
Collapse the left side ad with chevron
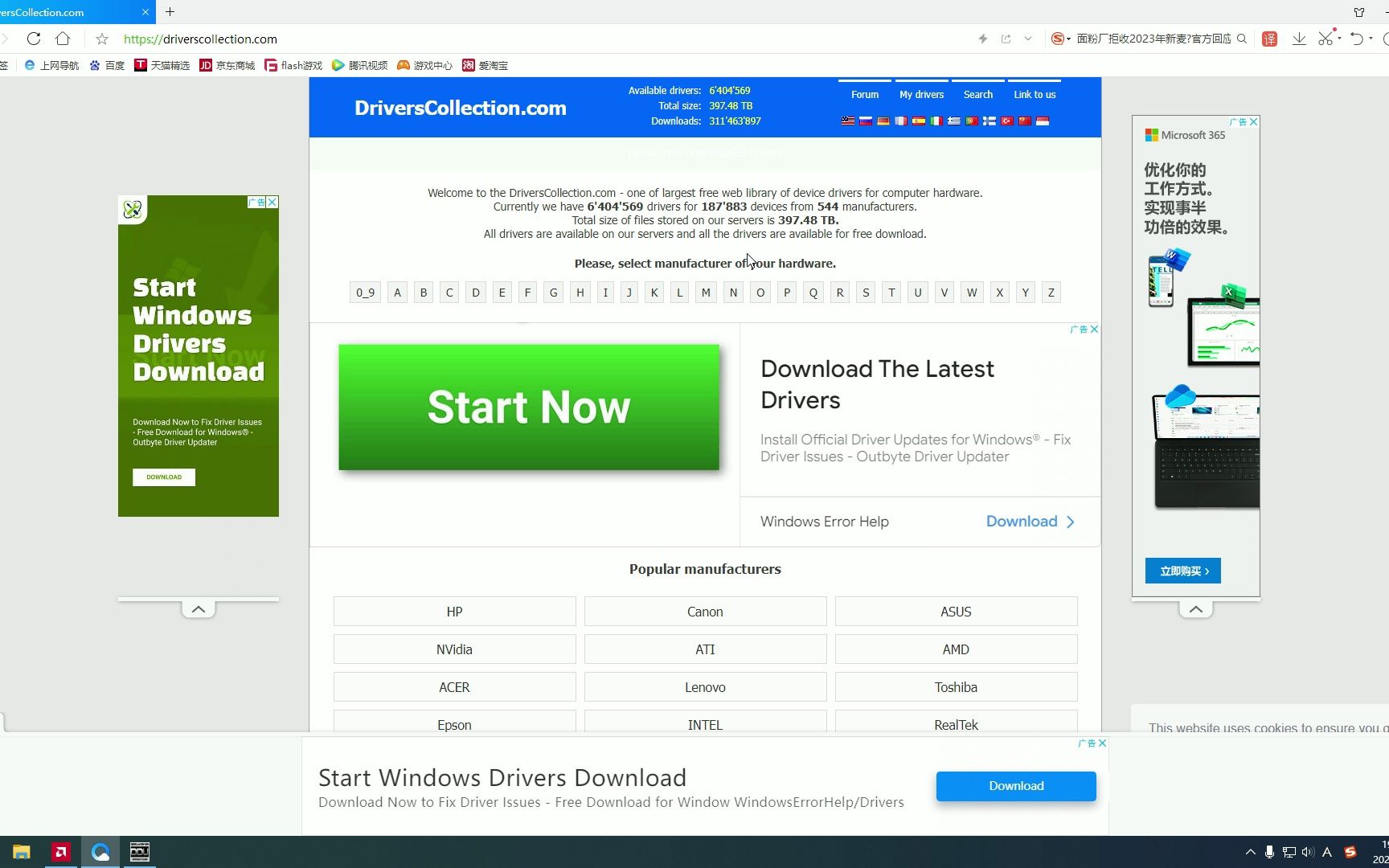coord(199,609)
